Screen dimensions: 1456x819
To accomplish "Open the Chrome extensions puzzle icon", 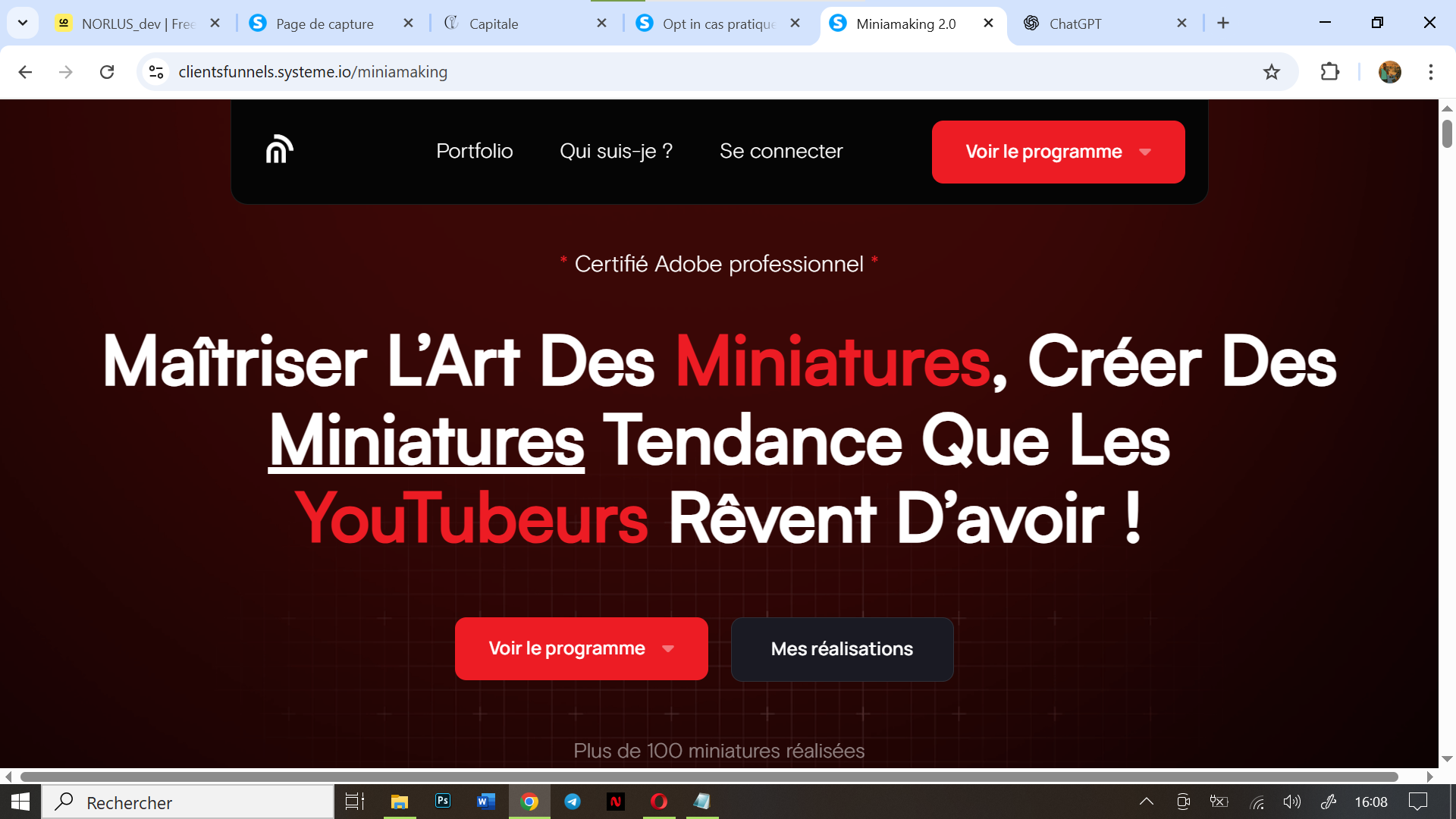I will point(1329,72).
